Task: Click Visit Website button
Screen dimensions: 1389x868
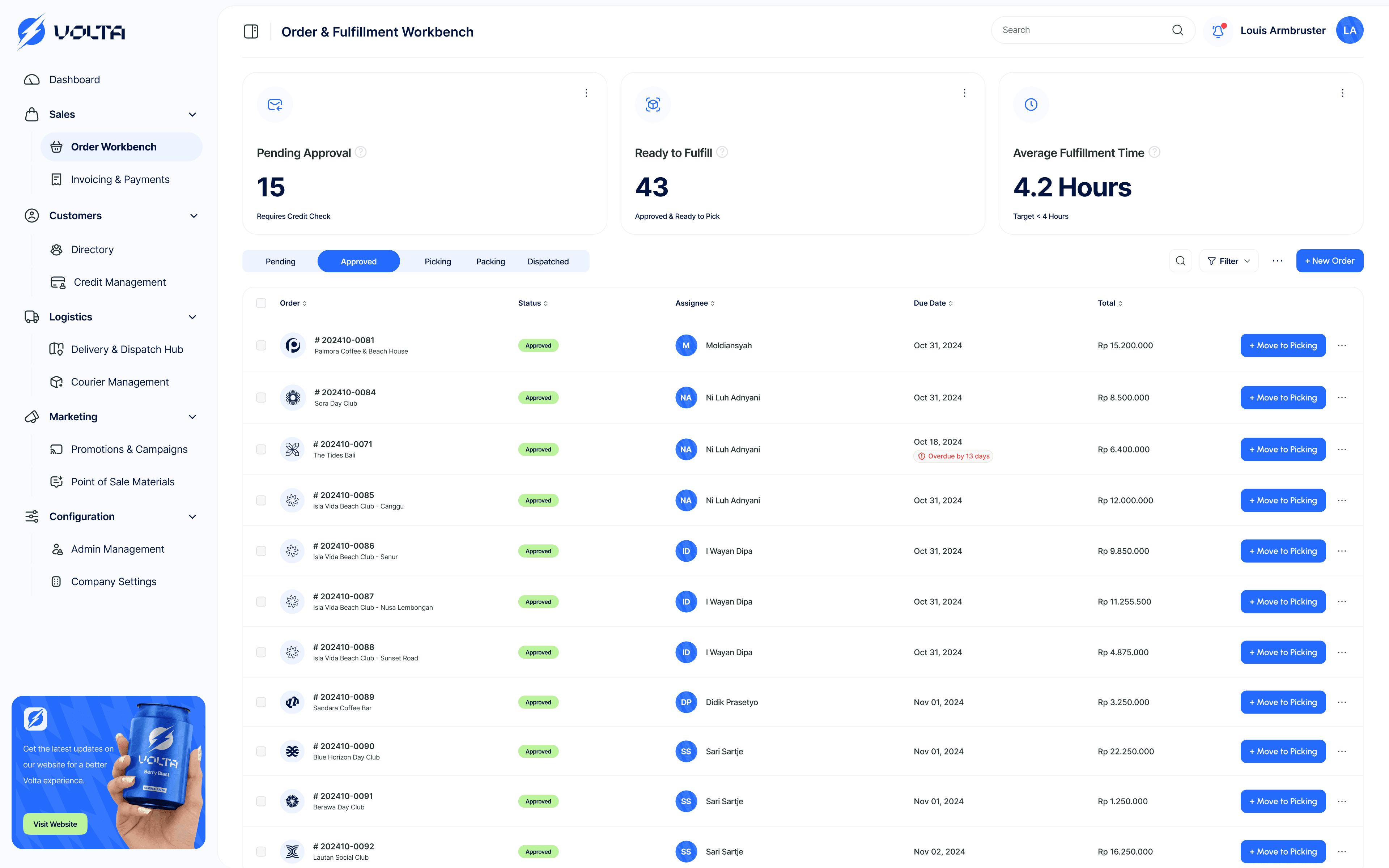Action: tap(55, 824)
